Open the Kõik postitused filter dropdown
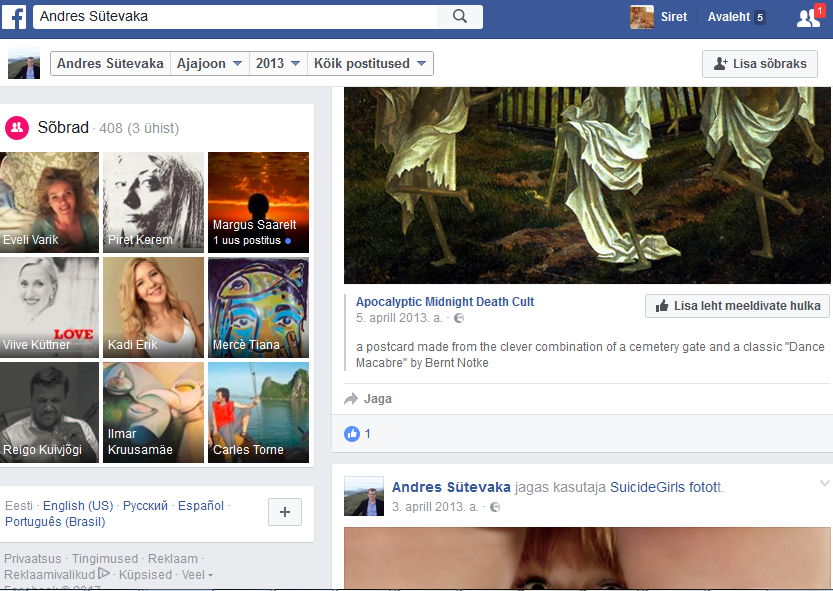 point(370,63)
